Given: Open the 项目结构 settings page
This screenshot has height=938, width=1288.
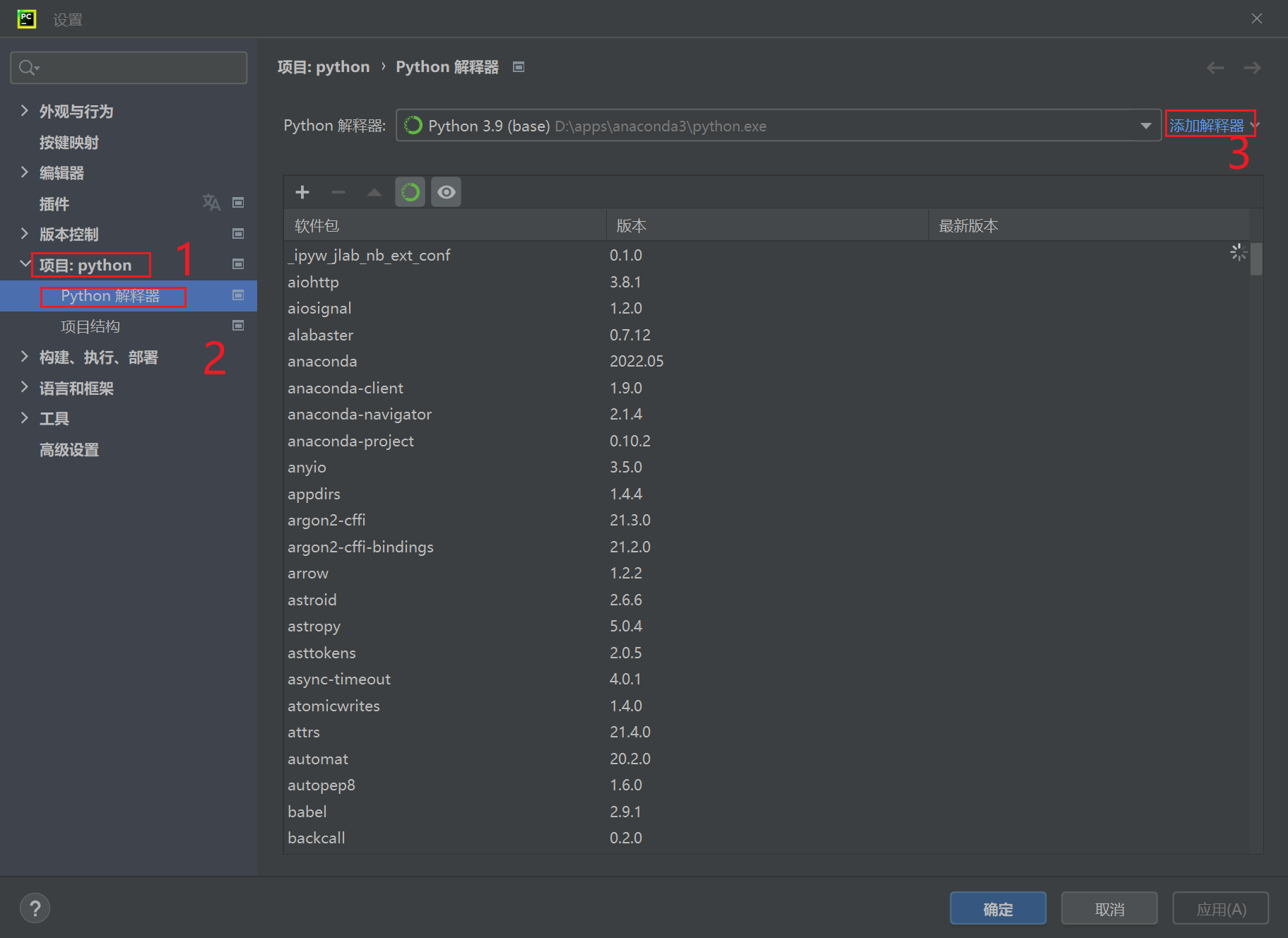Looking at the screenshot, I should 90,326.
